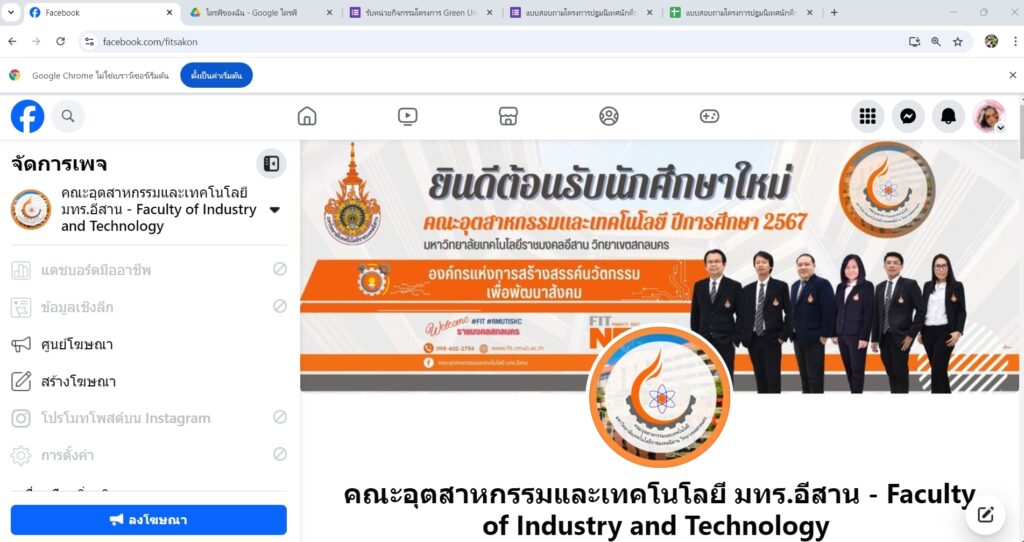Open the Chrome three-dot menu
The width and height of the screenshot is (1024, 542).
click(x=1015, y=41)
